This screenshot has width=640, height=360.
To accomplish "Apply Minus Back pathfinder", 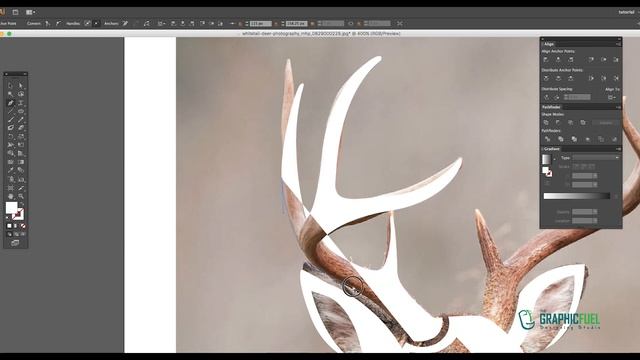I will click(614, 139).
